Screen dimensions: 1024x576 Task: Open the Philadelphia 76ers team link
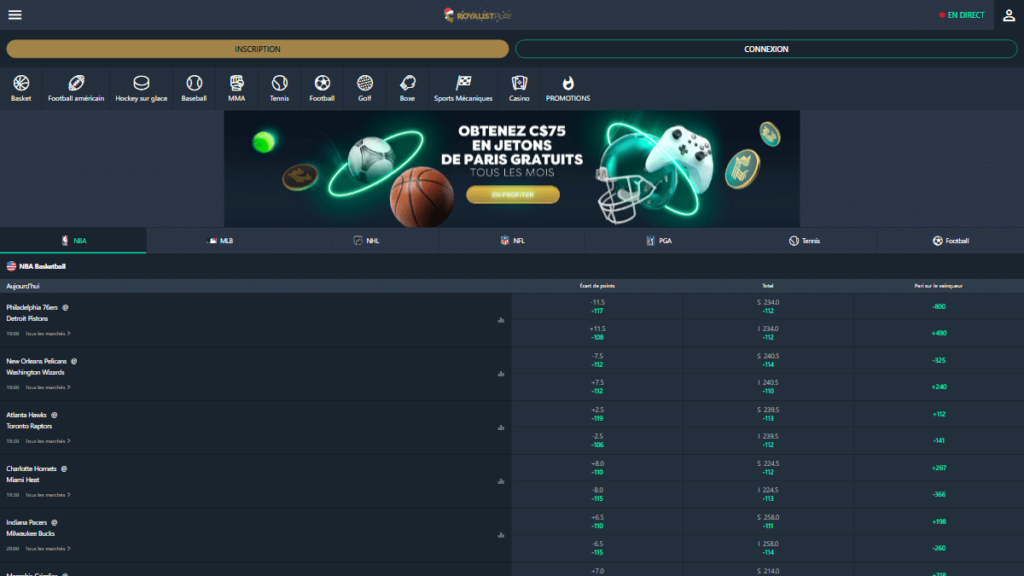[32, 308]
